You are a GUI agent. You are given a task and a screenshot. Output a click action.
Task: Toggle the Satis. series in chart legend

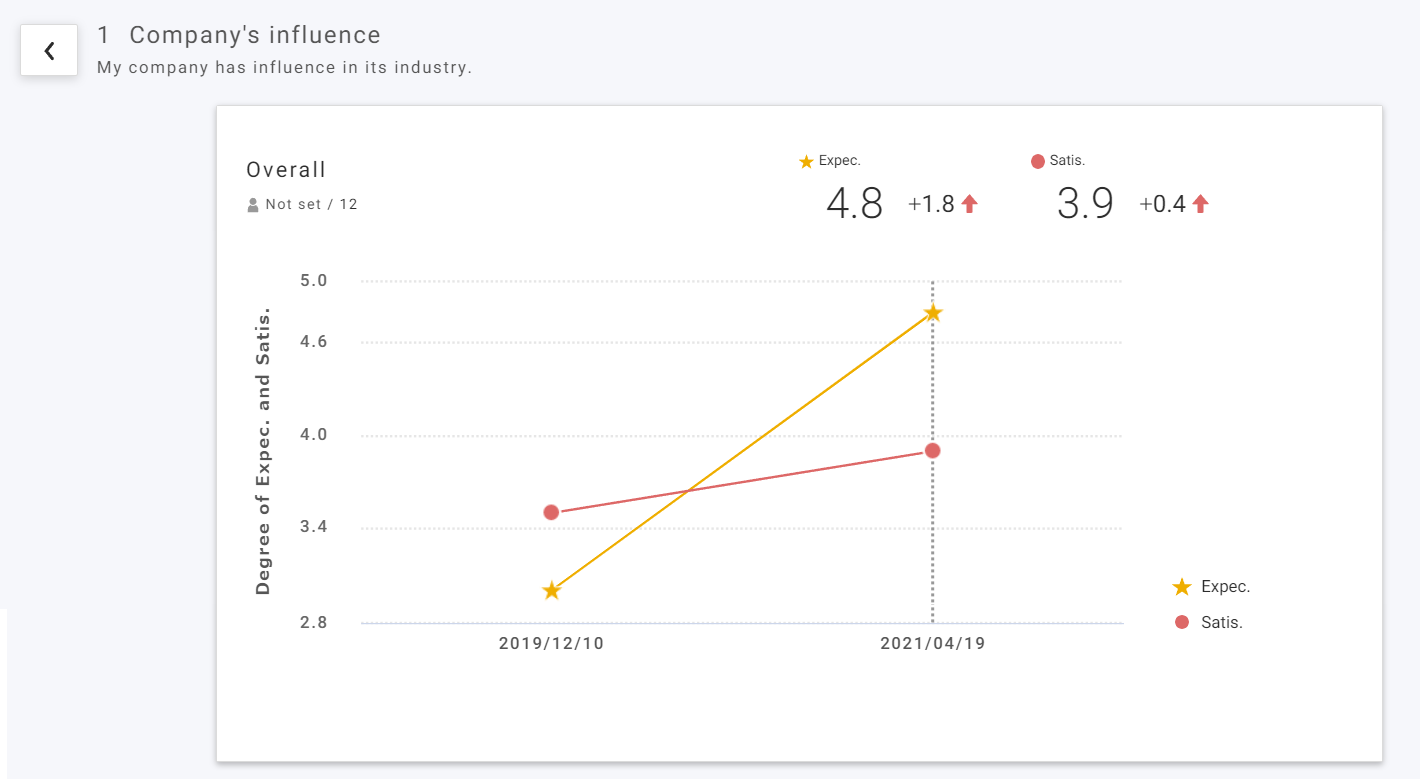pyautogui.click(x=1208, y=622)
